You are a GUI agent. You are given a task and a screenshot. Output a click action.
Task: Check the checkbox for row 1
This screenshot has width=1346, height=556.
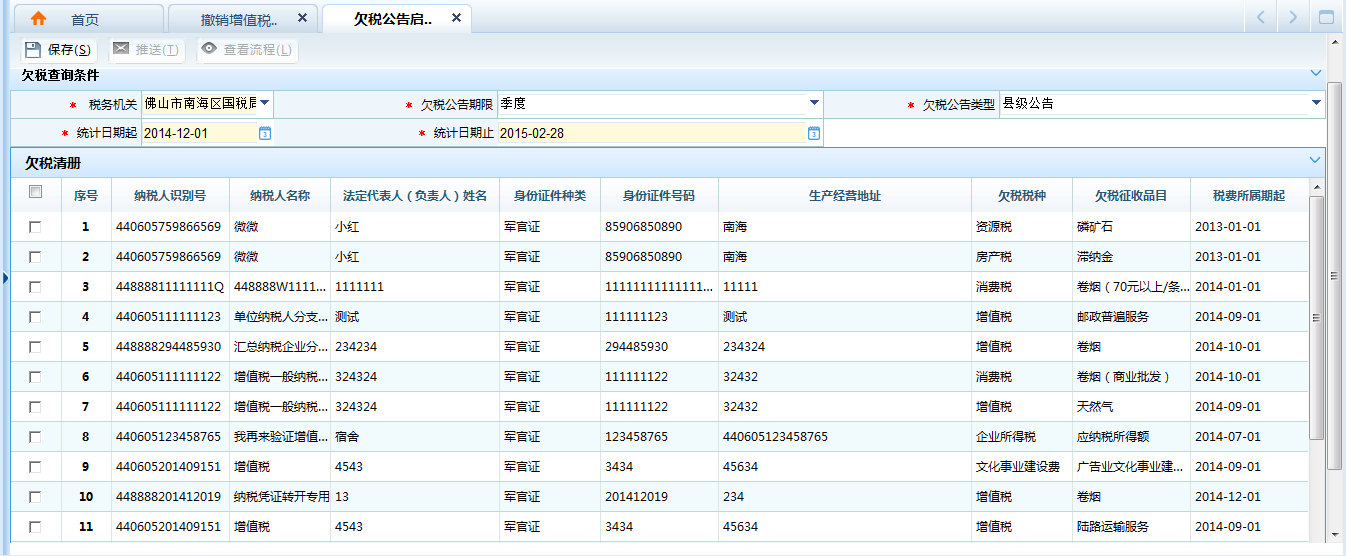click(36, 227)
